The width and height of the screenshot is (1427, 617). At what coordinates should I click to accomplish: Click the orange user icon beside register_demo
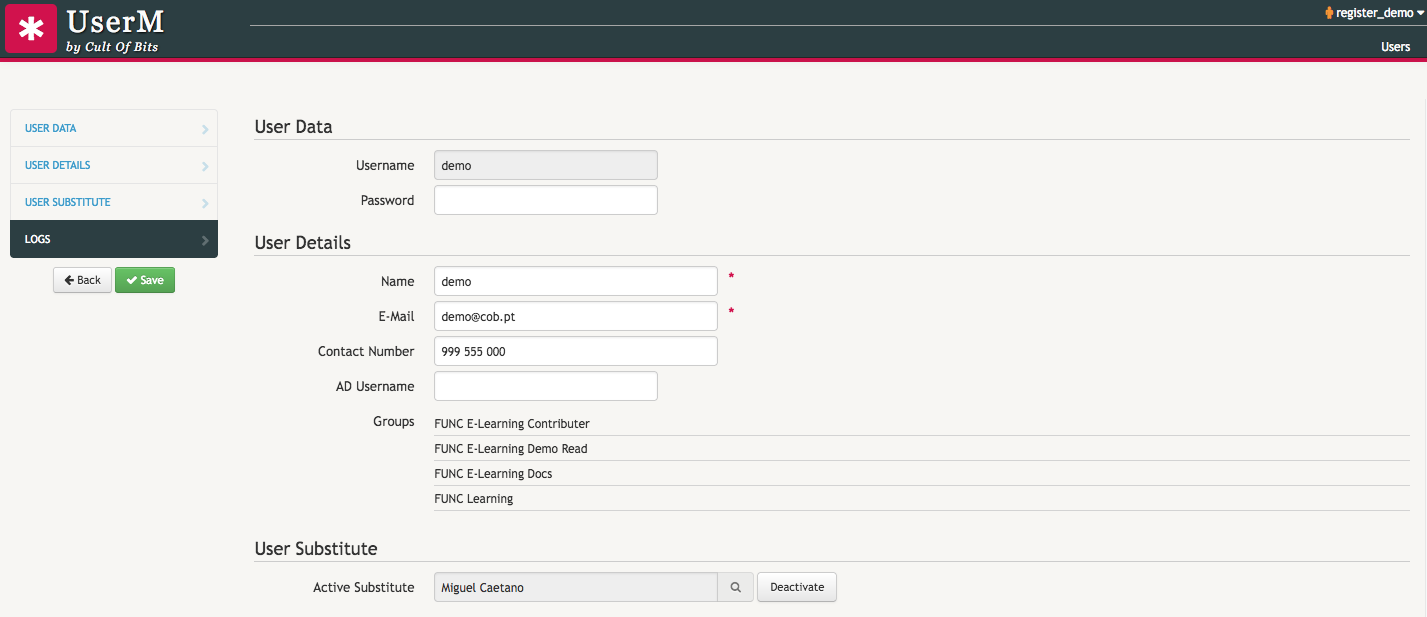click(x=1329, y=13)
